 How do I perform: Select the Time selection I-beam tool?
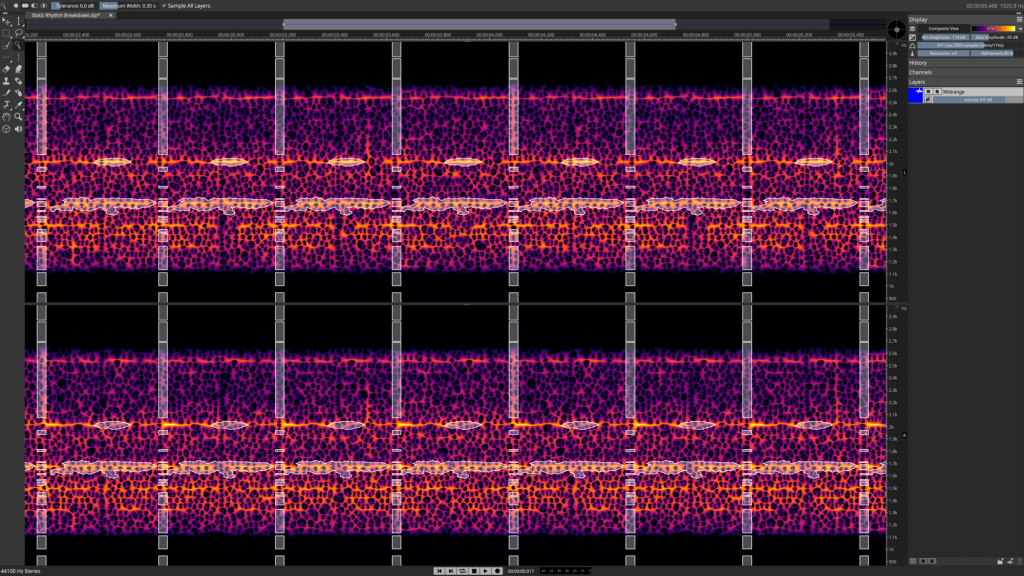pyautogui.click(x=18, y=21)
